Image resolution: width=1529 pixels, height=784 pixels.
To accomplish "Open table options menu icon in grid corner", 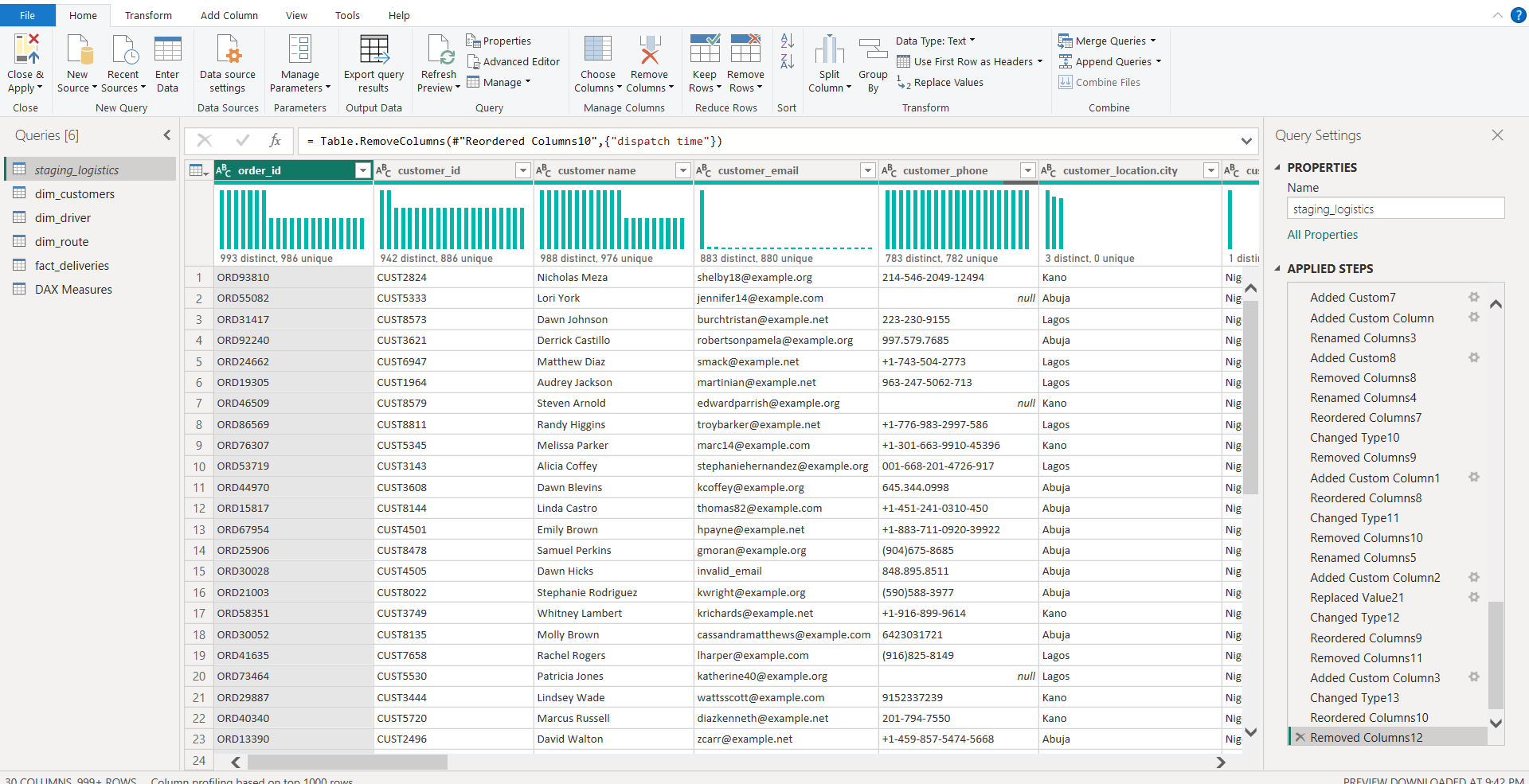I will tap(198, 170).
